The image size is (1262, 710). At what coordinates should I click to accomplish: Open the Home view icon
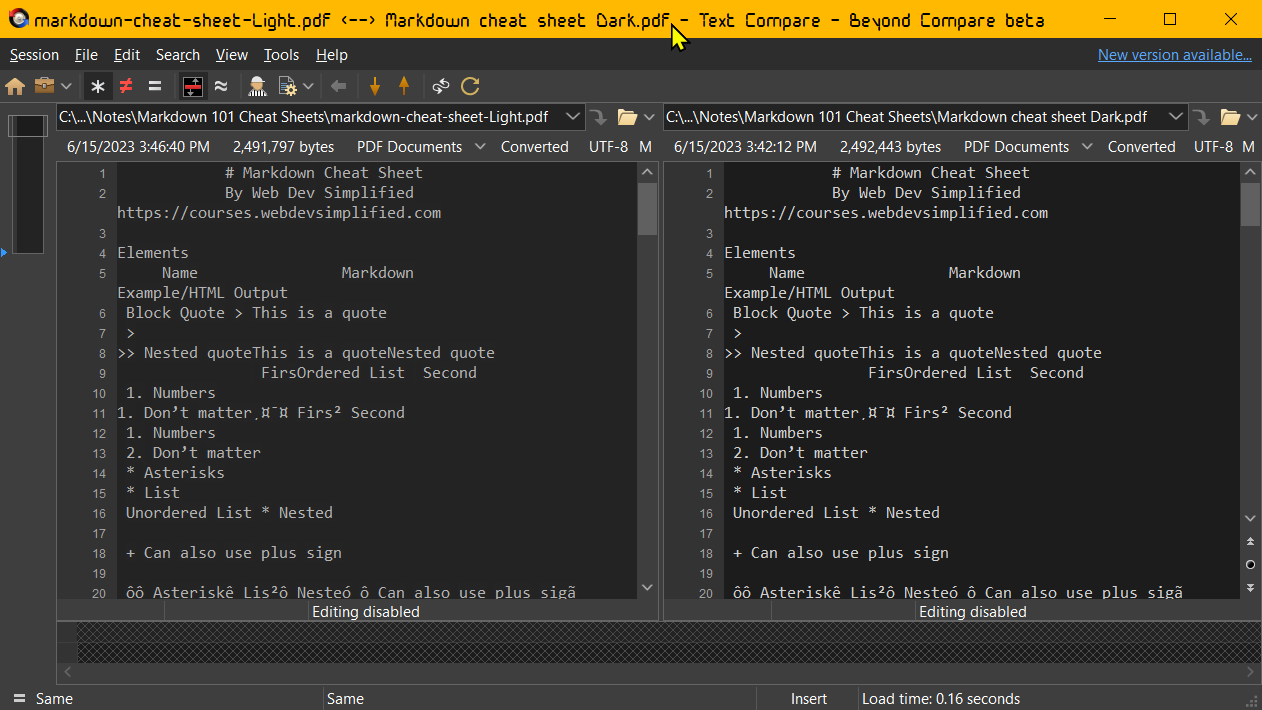(x=15, y=86)
